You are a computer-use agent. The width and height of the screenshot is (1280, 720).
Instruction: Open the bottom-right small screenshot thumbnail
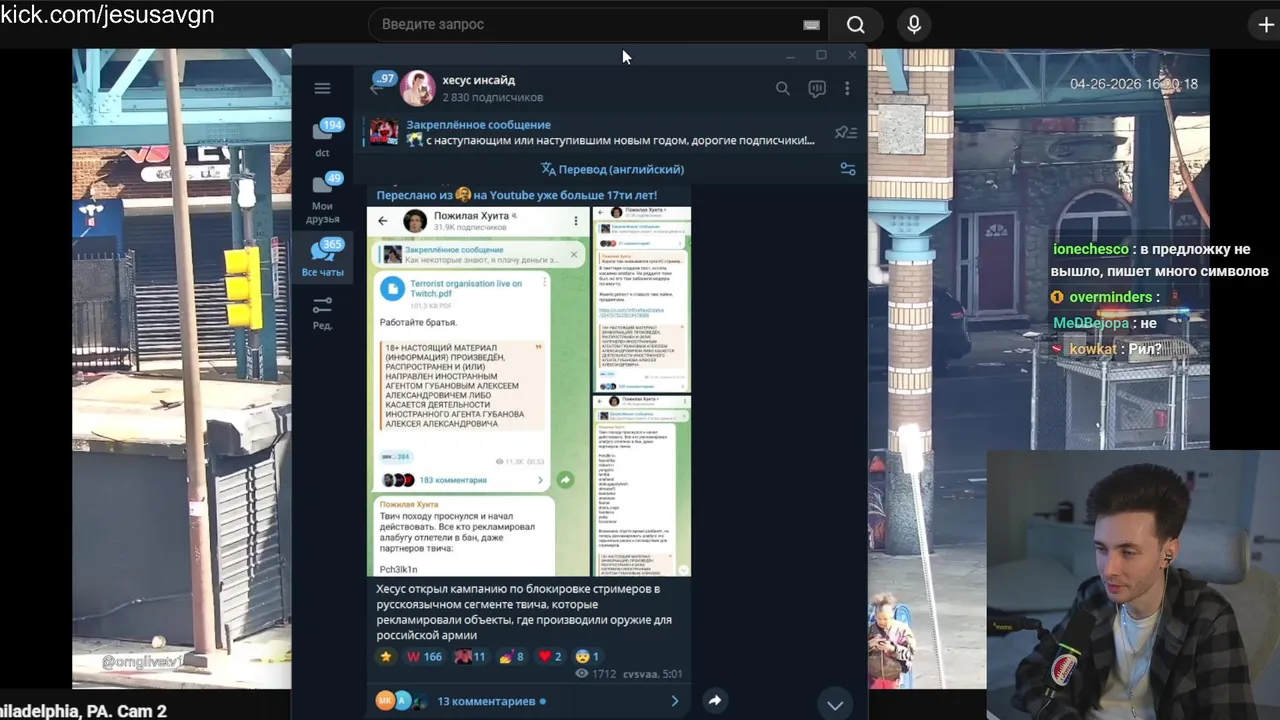[x=643, y=486]
